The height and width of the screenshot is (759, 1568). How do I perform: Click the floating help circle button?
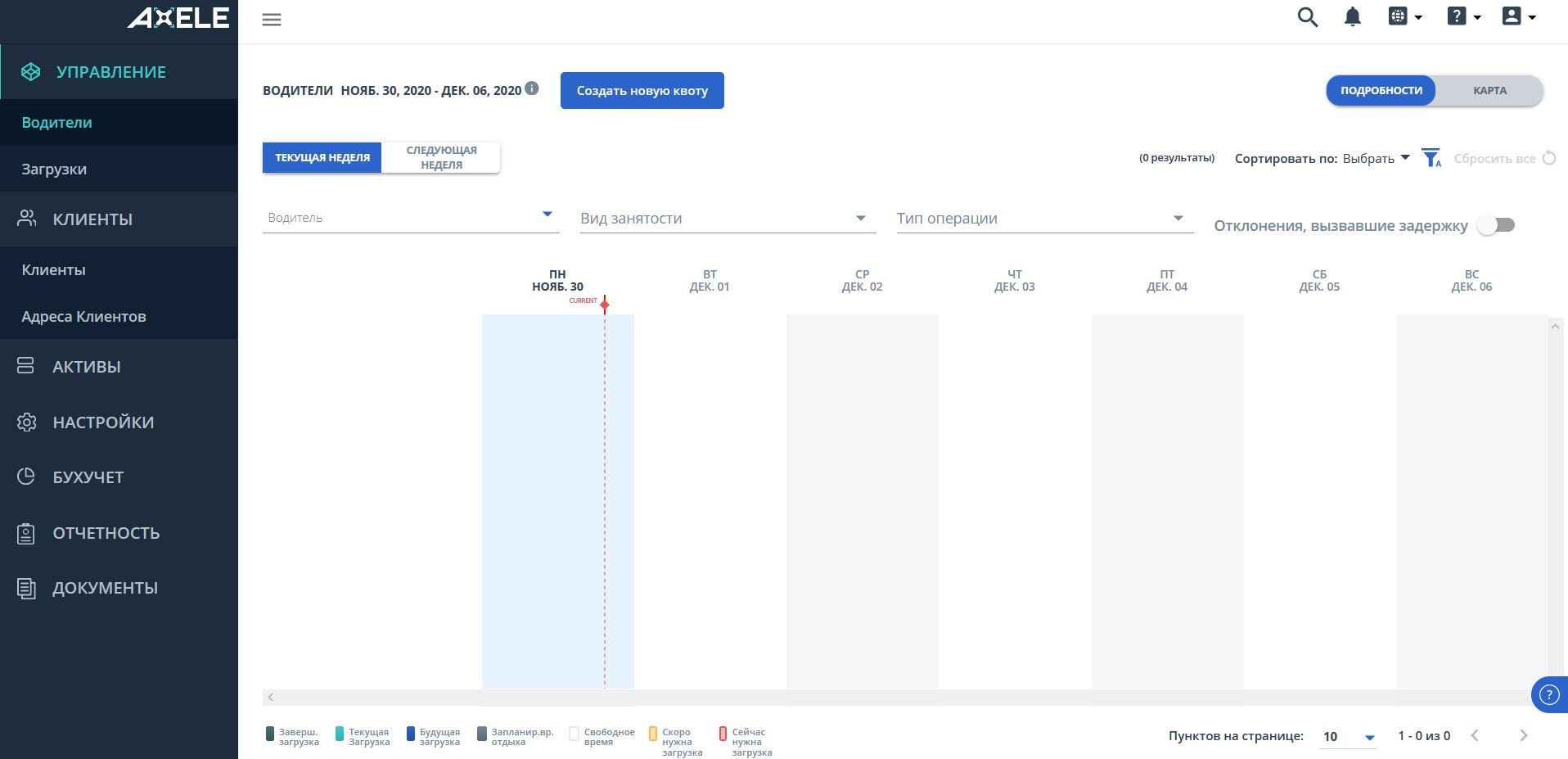pyautogui.click(x=1549, y=695)
